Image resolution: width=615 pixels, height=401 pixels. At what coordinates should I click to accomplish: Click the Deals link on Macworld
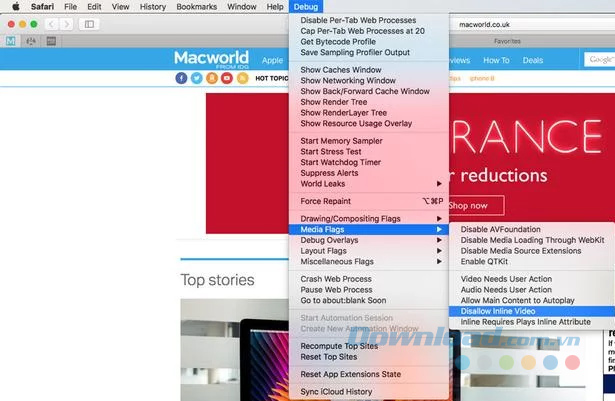coord(533,60)
